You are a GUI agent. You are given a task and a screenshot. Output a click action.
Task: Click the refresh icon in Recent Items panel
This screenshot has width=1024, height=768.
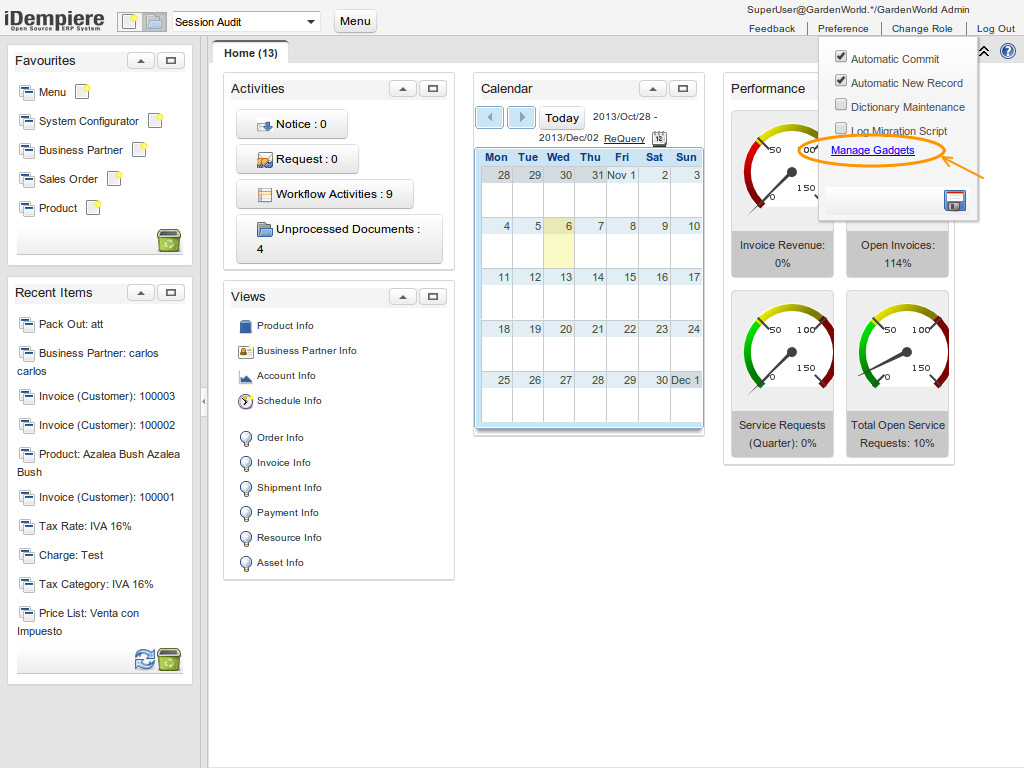click(146, 660)
